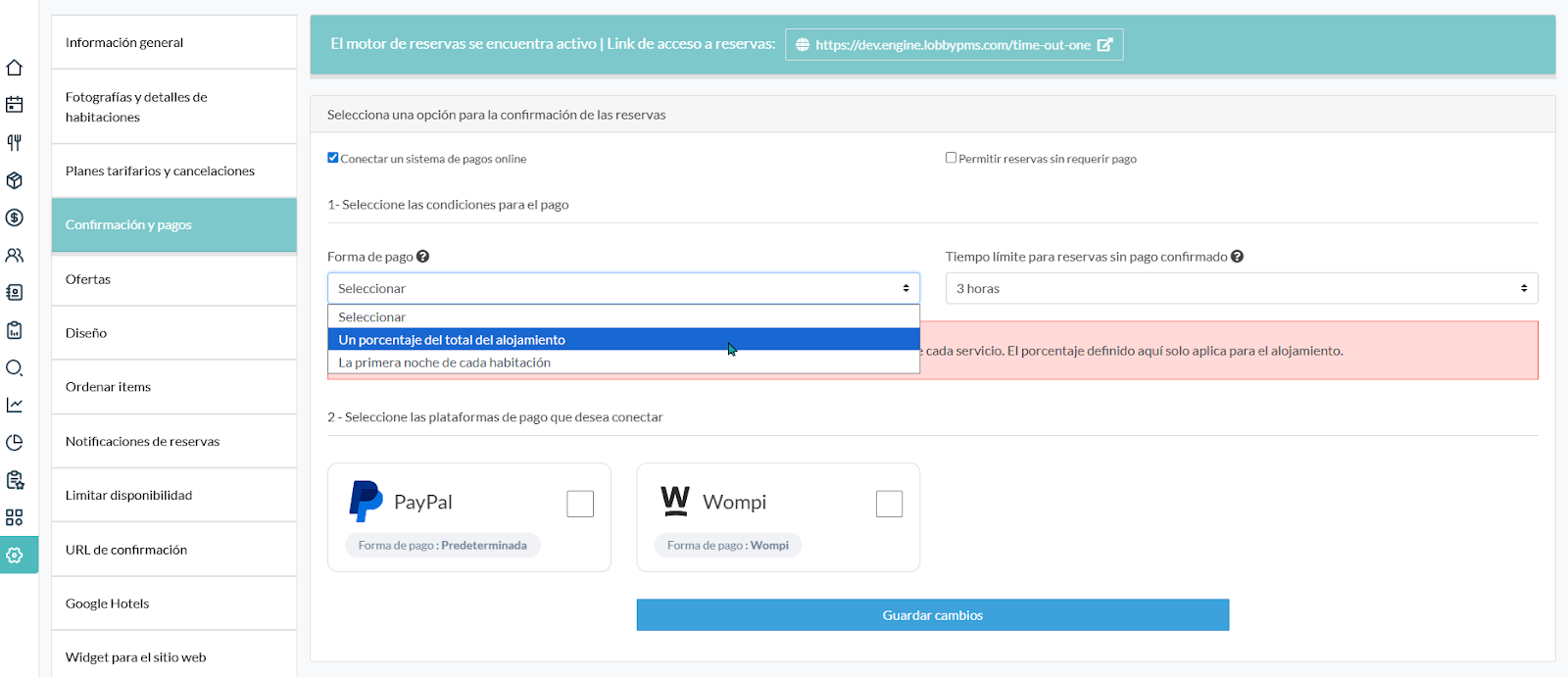Open the line chart statistics icon
The width and height of the screenshot is (1568, 677).
15,406
